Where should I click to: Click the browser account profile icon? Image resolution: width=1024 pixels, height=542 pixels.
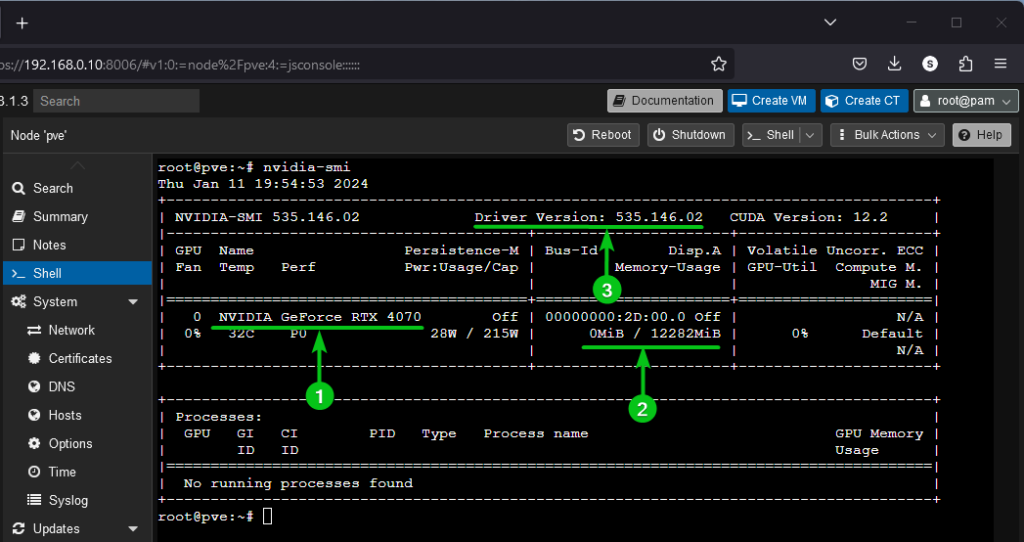930,64
